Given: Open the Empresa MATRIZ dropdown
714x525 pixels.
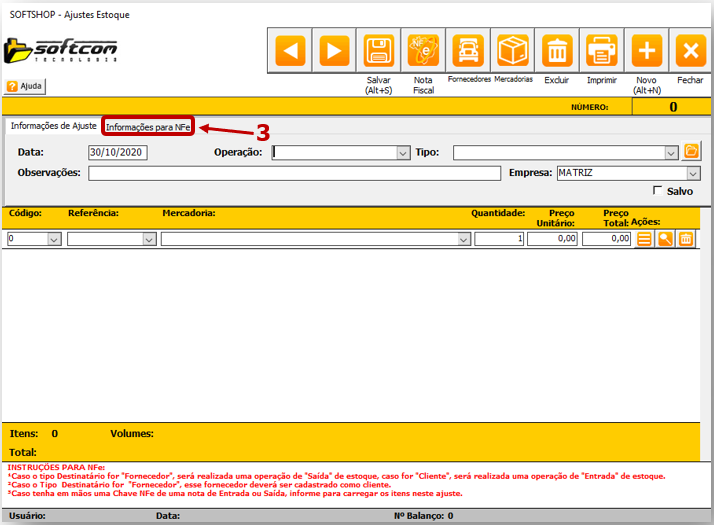Looking at the screenshot, I should click(693, 173).
